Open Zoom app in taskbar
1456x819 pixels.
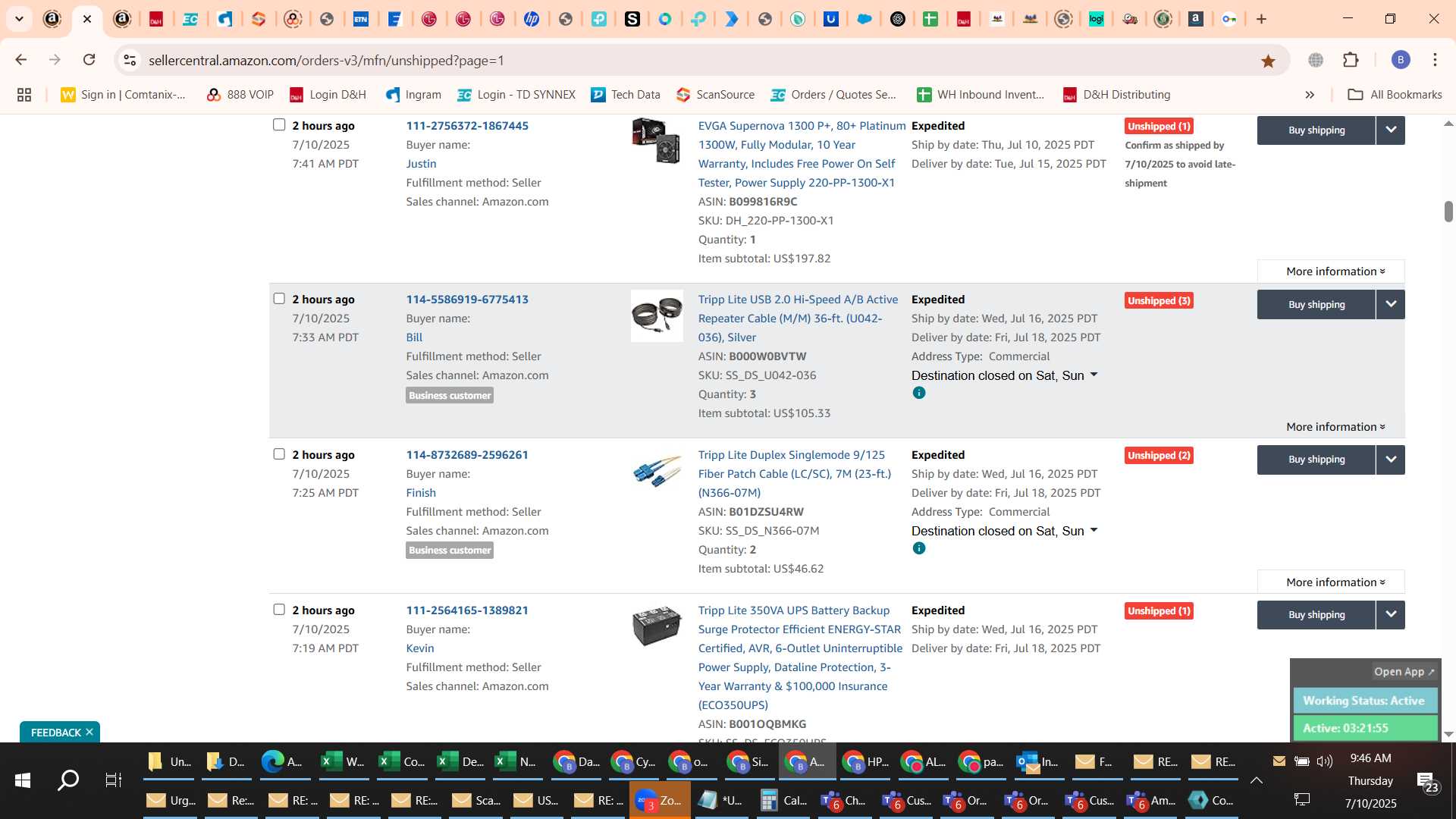click(x=660, y=801)
